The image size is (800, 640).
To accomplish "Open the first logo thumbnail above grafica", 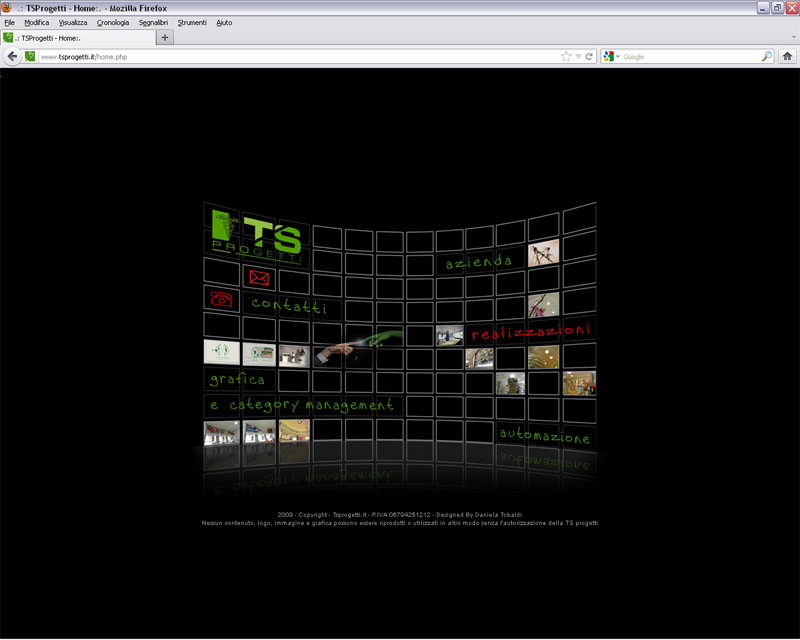I will [221, 352].
